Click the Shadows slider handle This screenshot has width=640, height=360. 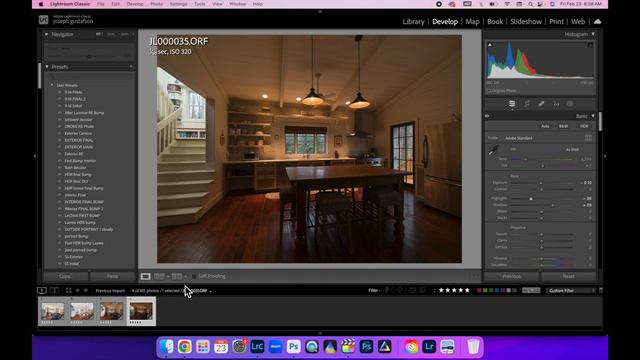[553, 205]
